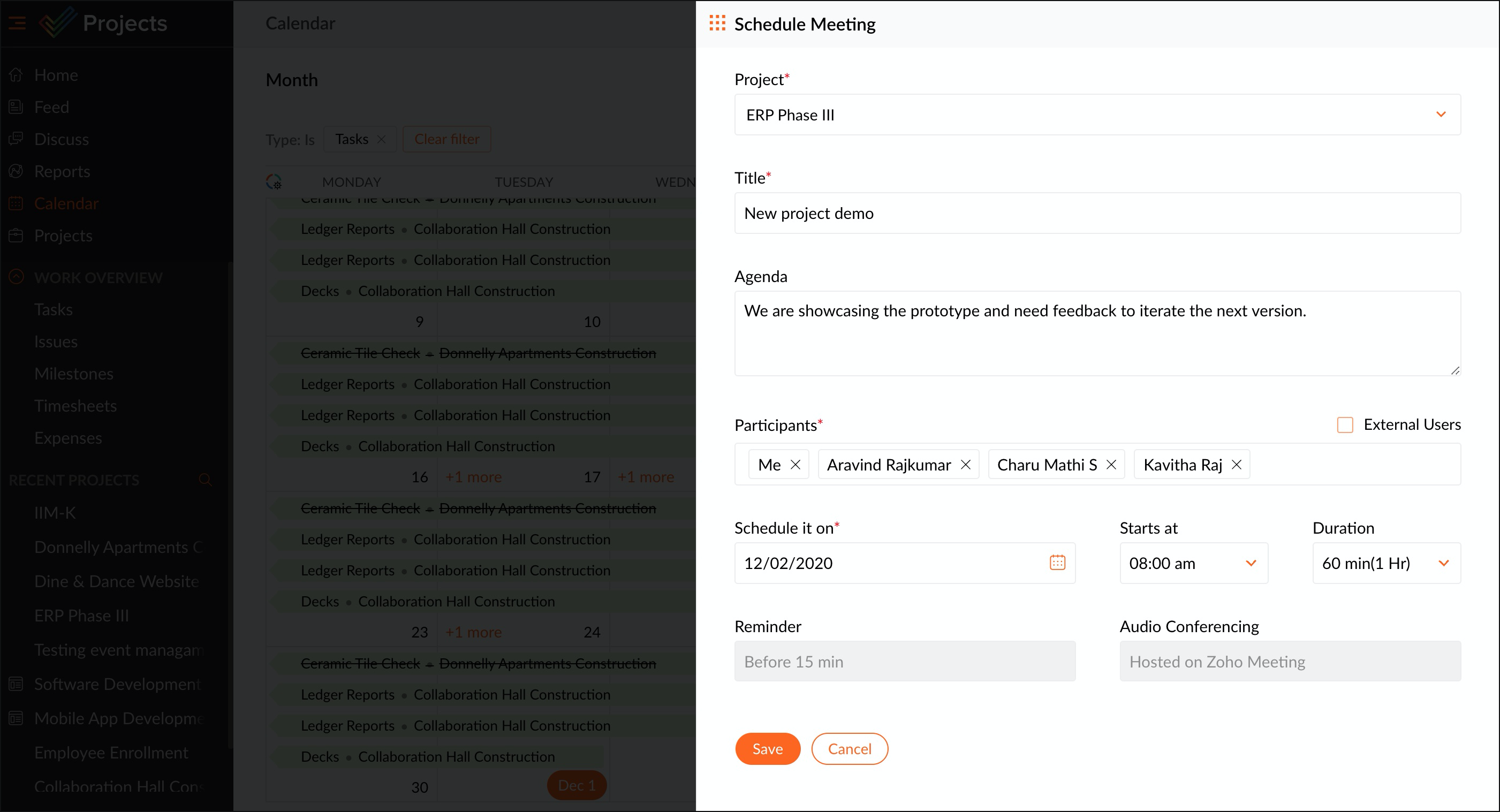Screen dimensions: 1500x812
Task: Go to Timesheets in Work Overview
Action: [x=75, y=406]
